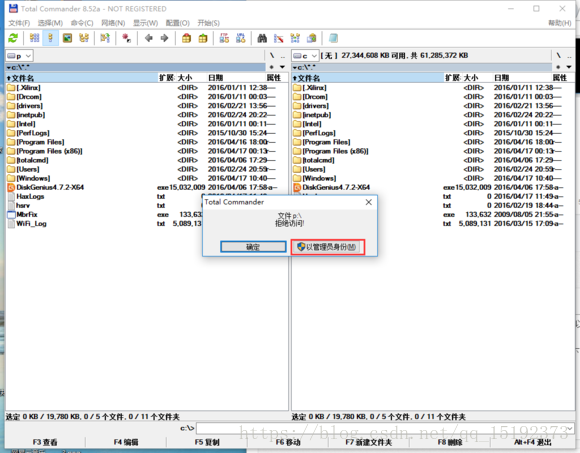Switch to brief file-names-only view icon
The height and width of the screenshot is (453, 580).
pyautogui.click(x=34, y=38)
